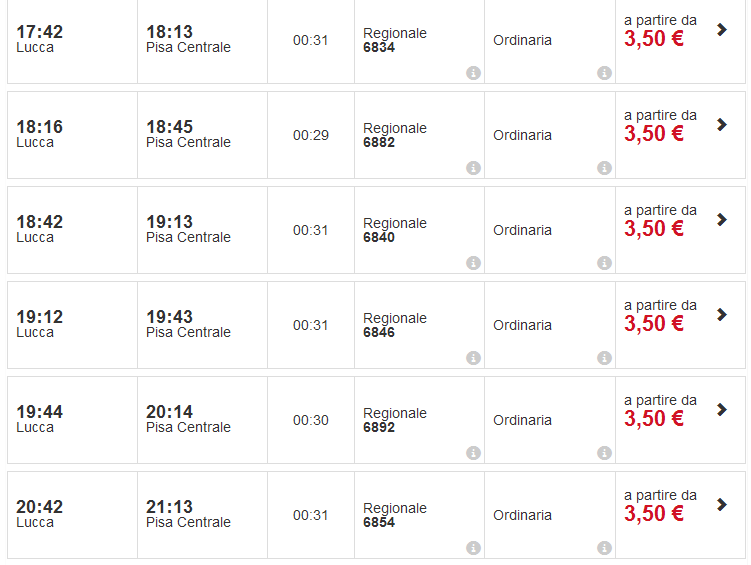Expand the 19:12 Lucca departure arrow
751x565 pixels.
722,315
